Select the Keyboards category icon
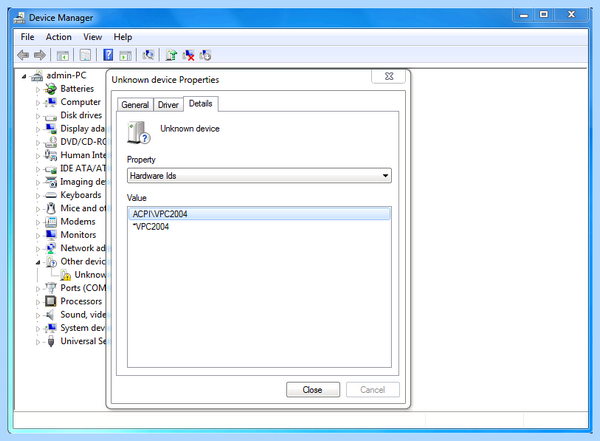The height and width of the screenshot is (441, 600). pos(51,195)
